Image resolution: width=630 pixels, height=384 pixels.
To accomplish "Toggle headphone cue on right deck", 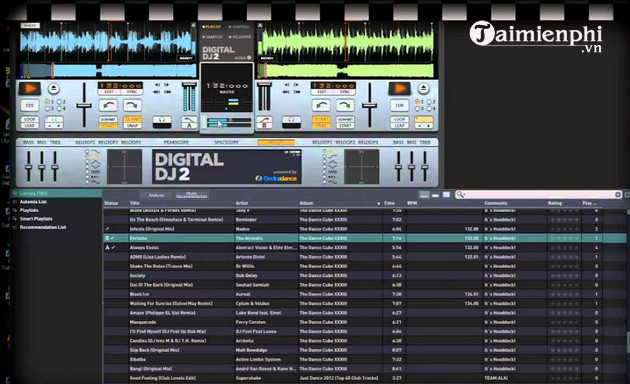I will (291, 122).
